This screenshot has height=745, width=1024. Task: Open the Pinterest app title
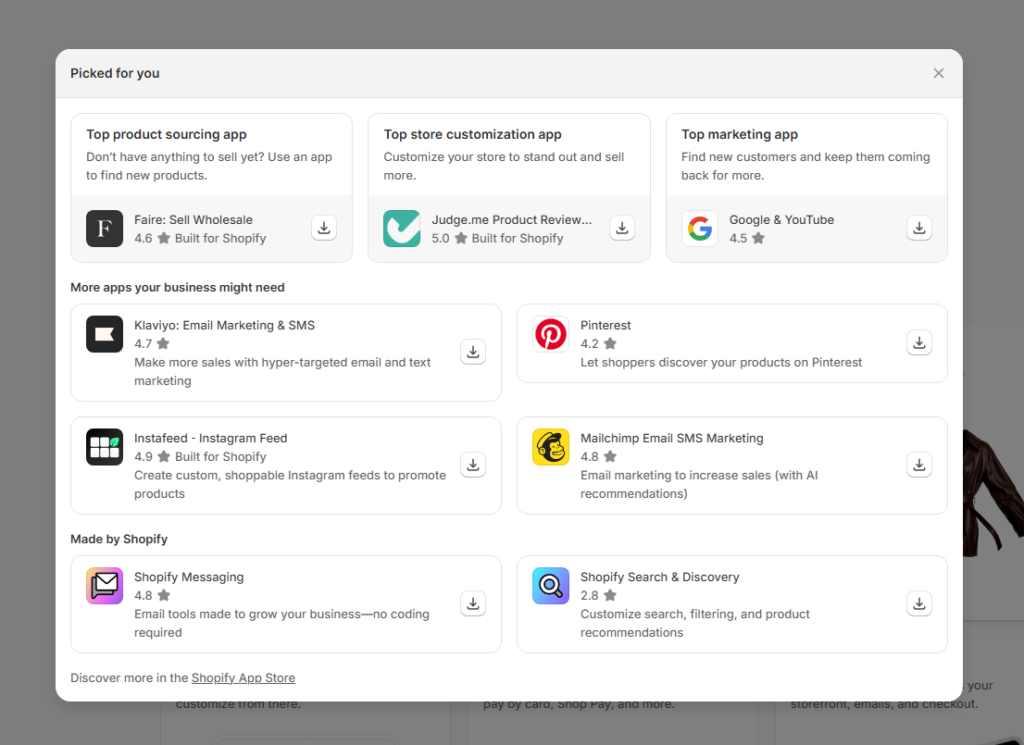[605, 325]
